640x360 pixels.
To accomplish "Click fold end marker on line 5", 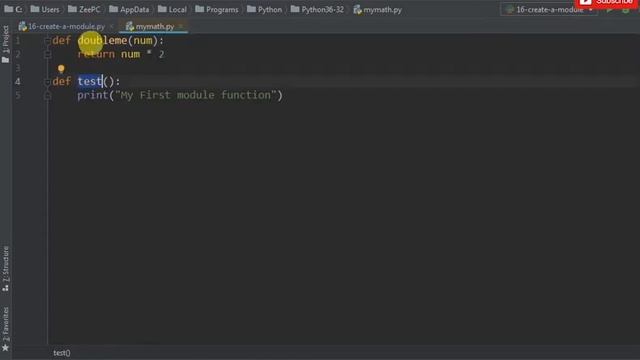I will 47,96.
